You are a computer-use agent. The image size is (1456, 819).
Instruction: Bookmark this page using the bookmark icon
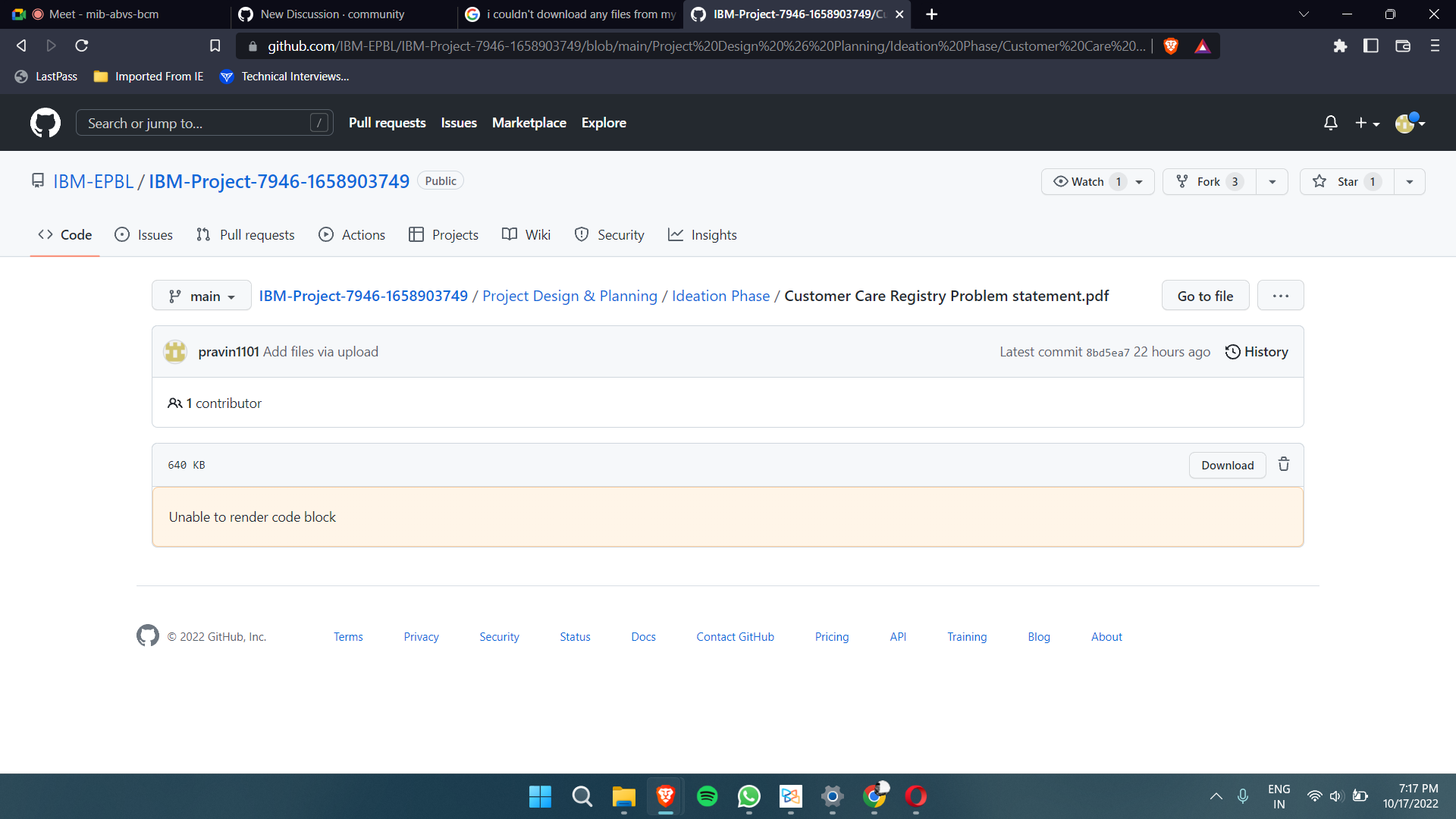point(215,46)
